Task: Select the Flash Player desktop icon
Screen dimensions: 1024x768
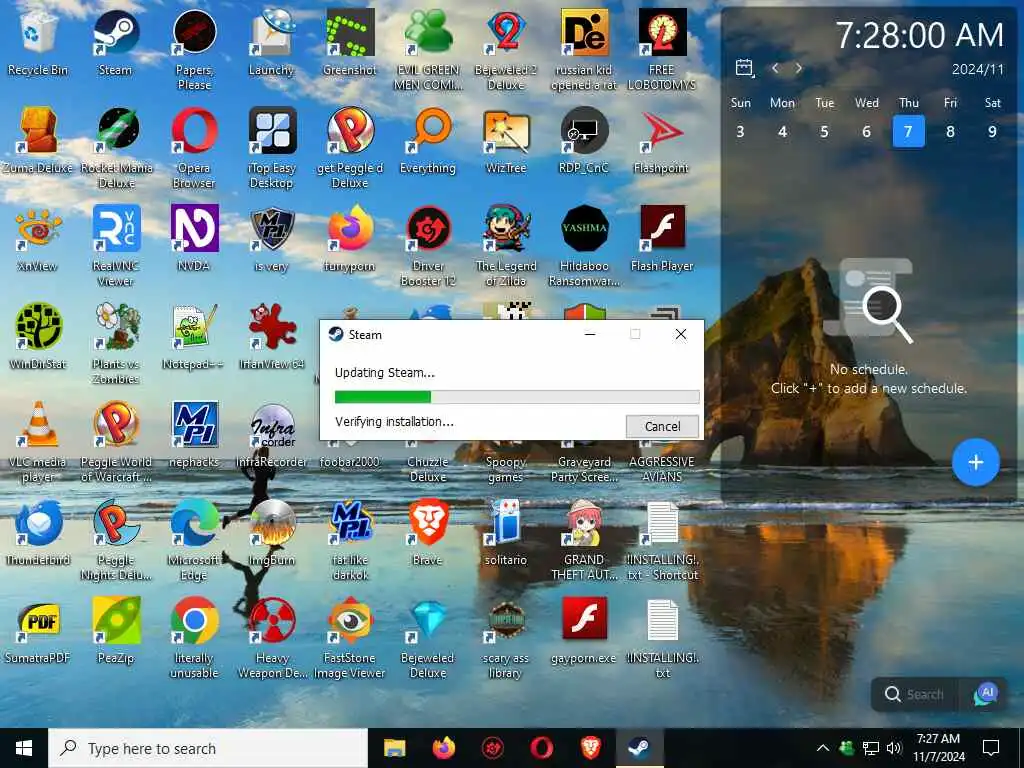Action: tap(662, 229)
